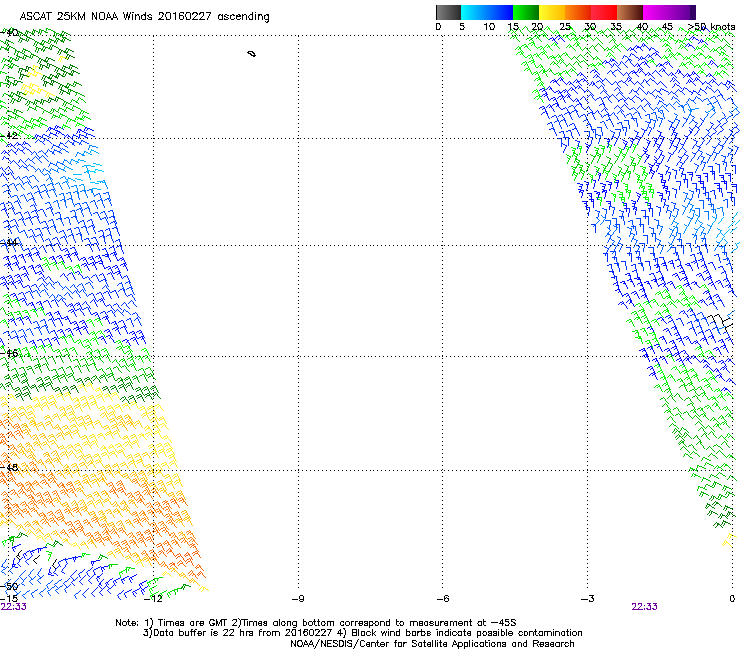The image size is (740, 650).
Task: Click the -6 longitude axis label
Action: coord(442,599)
